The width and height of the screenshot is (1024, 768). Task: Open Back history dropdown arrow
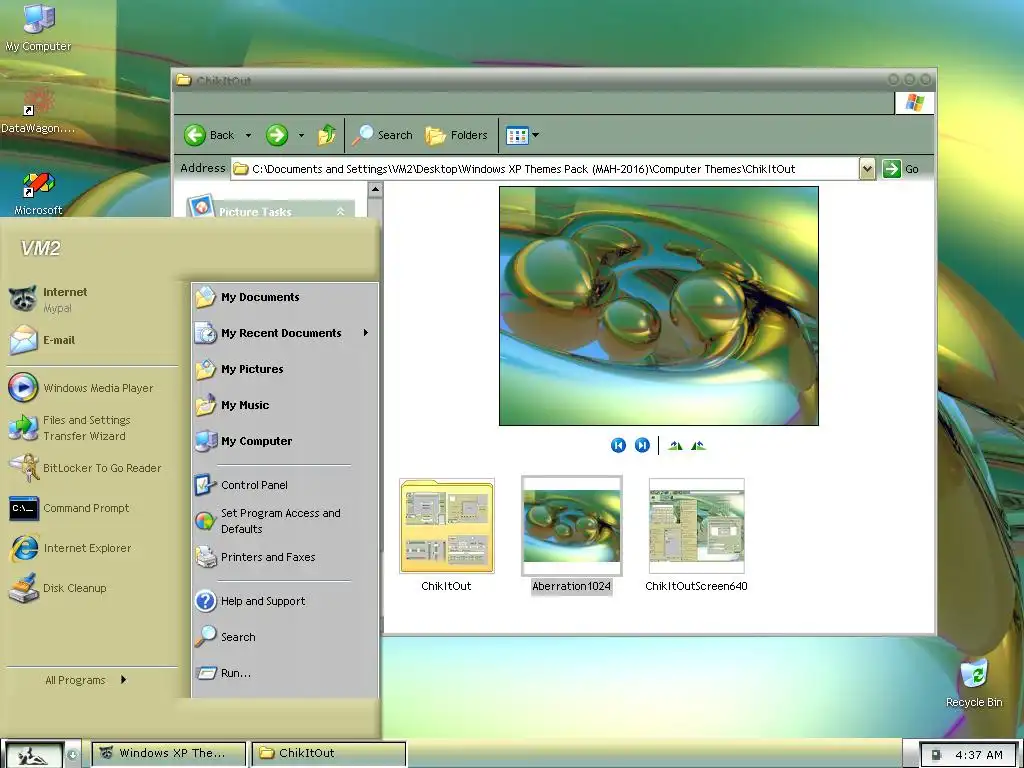pos(248,136)
